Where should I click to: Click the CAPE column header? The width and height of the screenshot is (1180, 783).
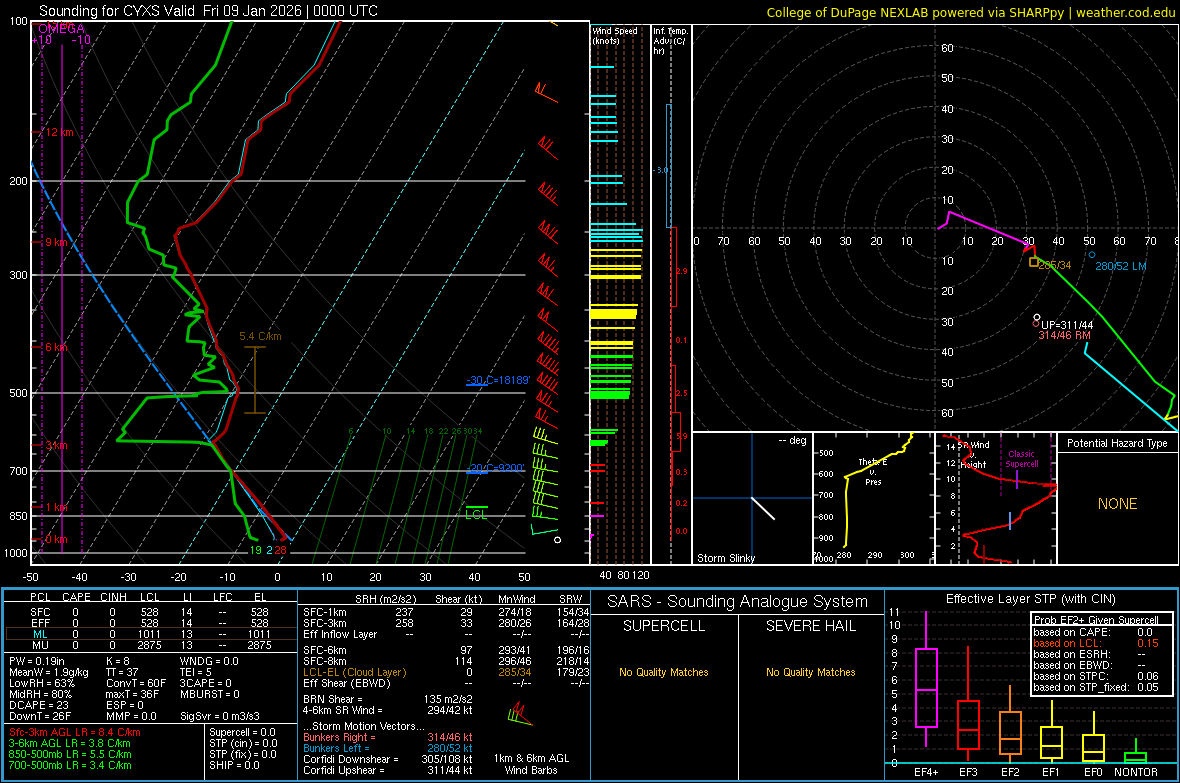point(76,597)
